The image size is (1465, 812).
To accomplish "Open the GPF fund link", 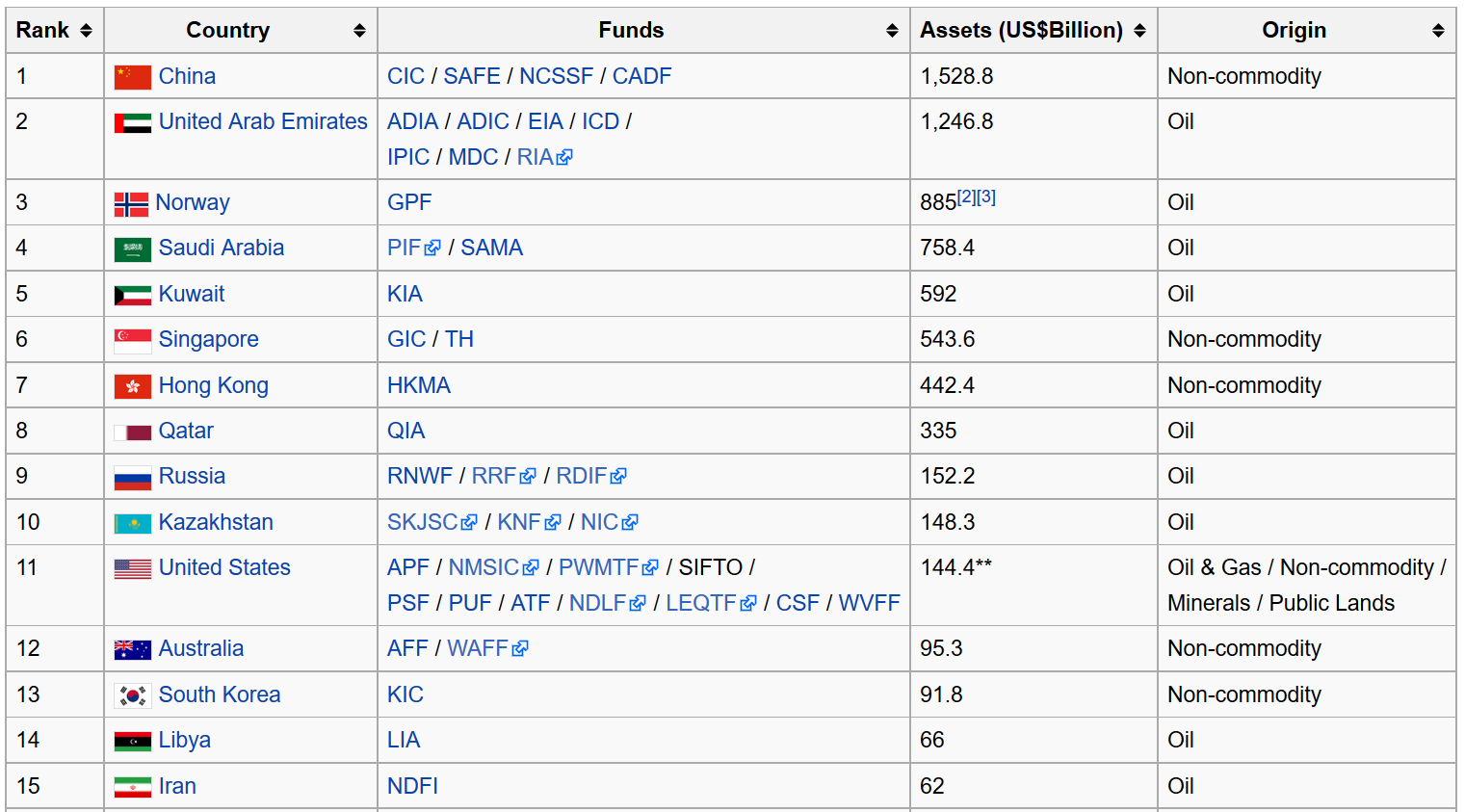I will pyautogui.click(x=409, y=202).
